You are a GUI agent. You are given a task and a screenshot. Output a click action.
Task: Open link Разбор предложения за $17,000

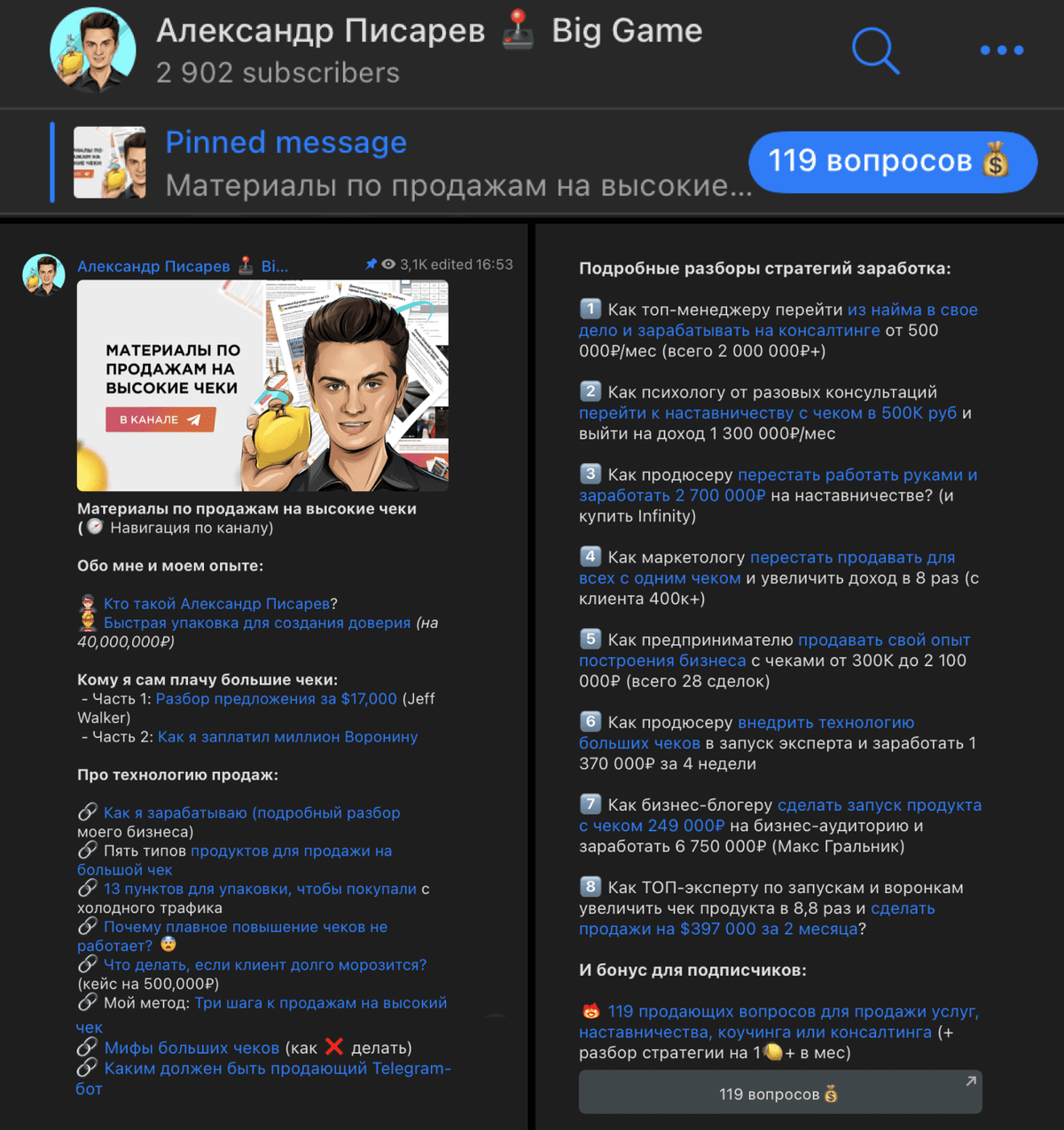277,699
